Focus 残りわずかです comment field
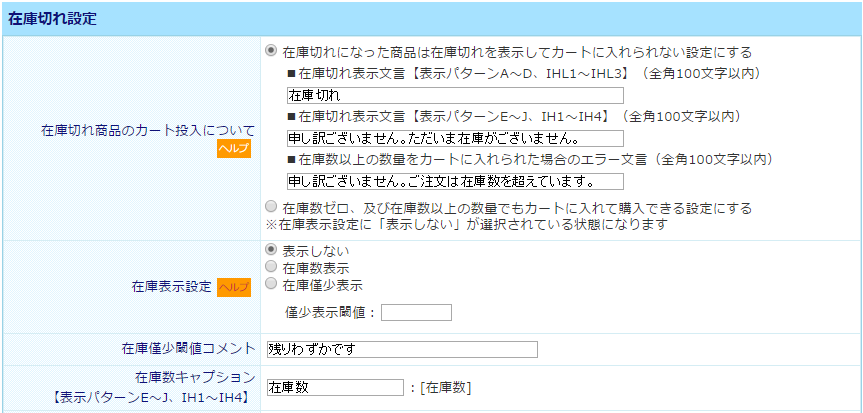Viewport: 863px width, 413px height. pos(402,350)
